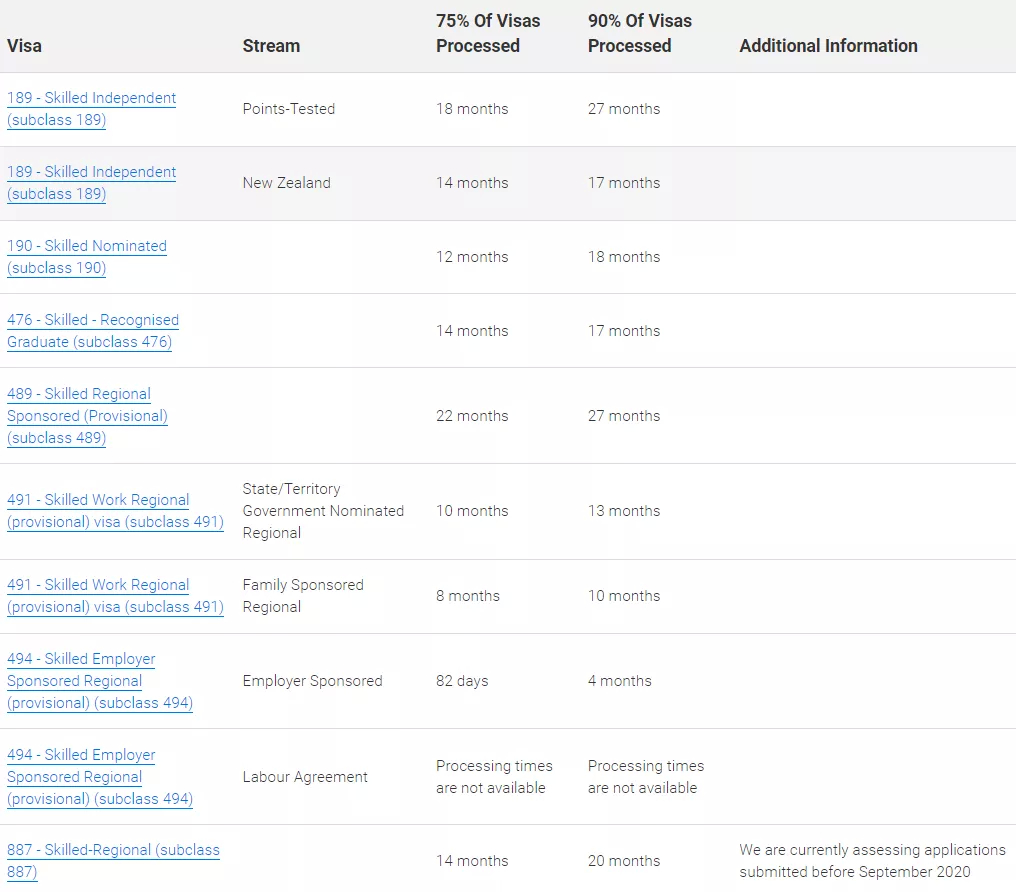
Task: Click the 4 months cell
Action: [619, 681]
